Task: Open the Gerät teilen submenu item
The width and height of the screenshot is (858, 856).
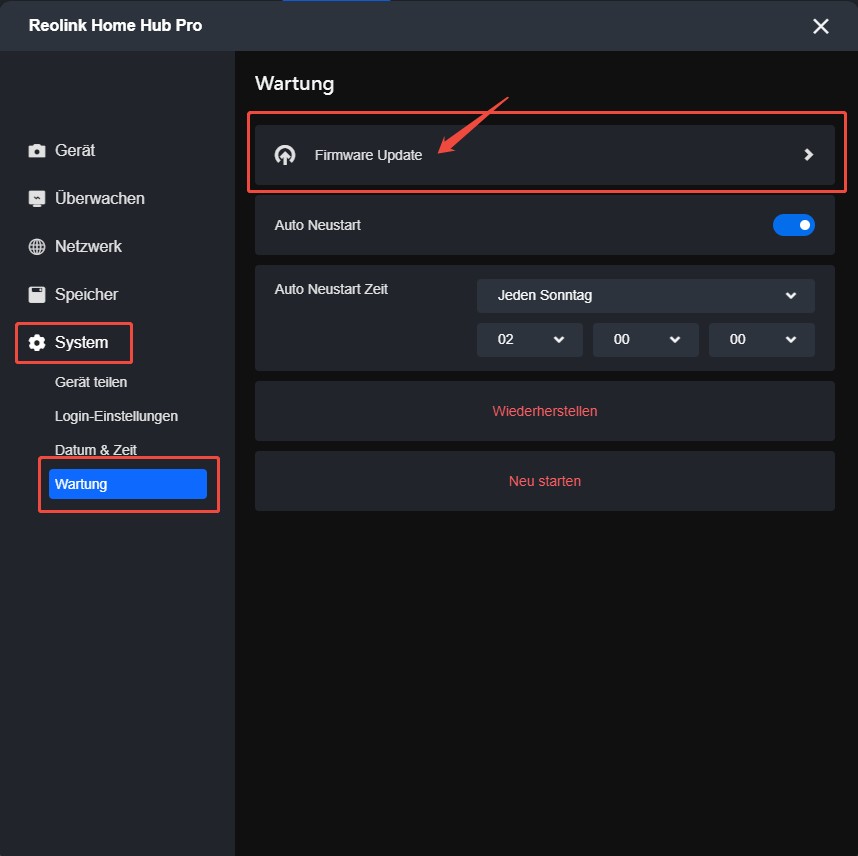Action: [x=91, y=382]
